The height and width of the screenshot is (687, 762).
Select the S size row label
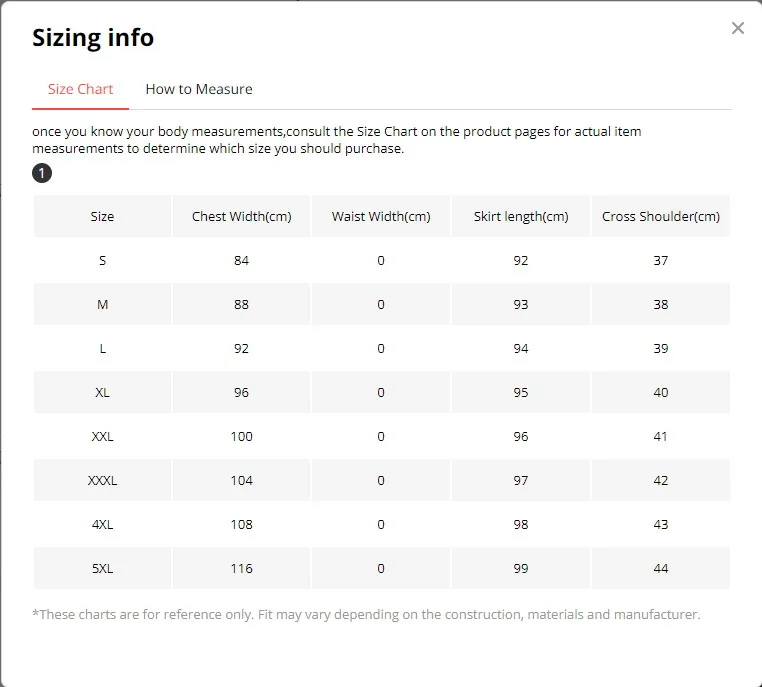click(102, 260)
